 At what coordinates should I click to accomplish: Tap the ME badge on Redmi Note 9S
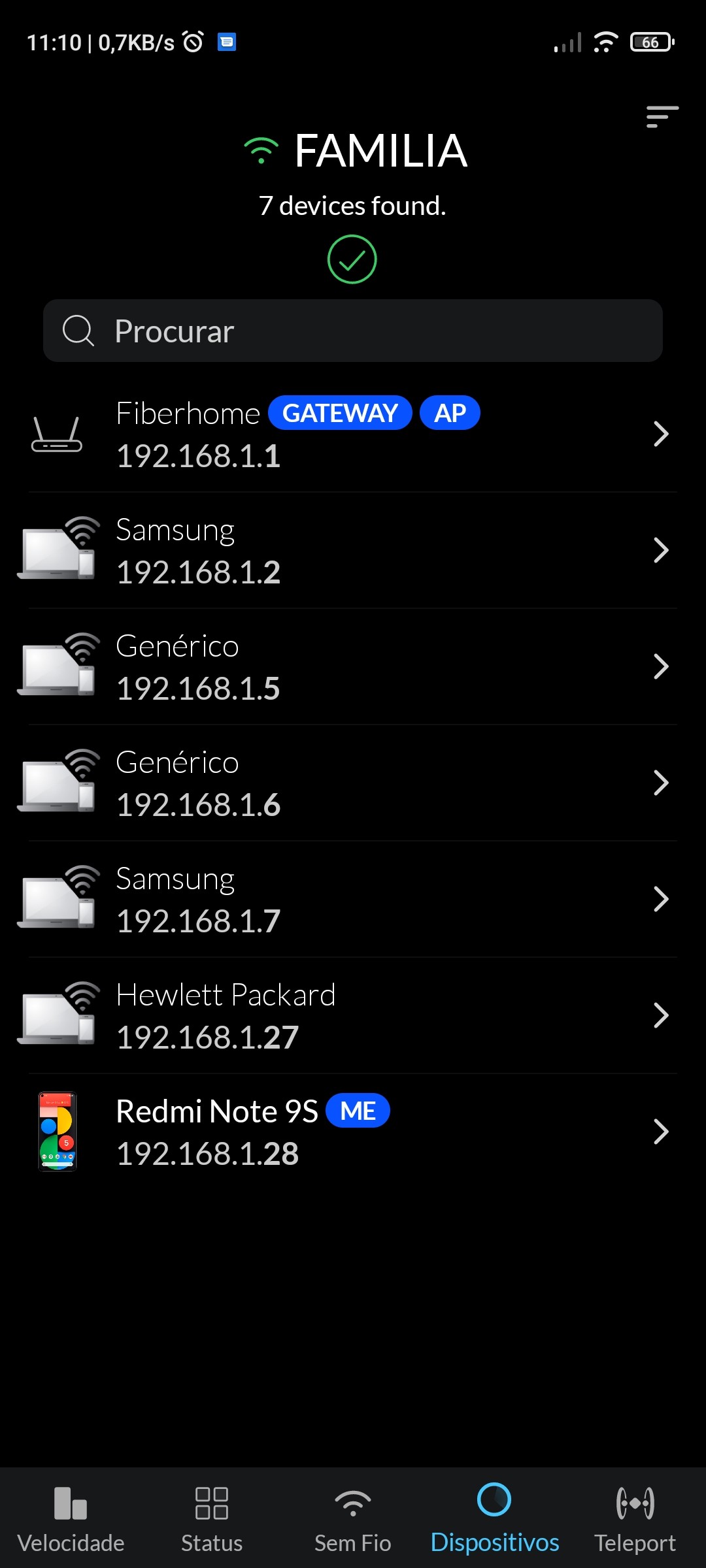tap(358, 1111)
